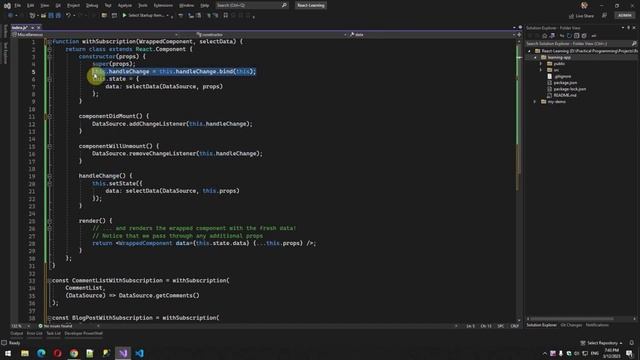The image size is (640, 360).
Task: Click the No issues found indicator
Action: coord(56,326)
